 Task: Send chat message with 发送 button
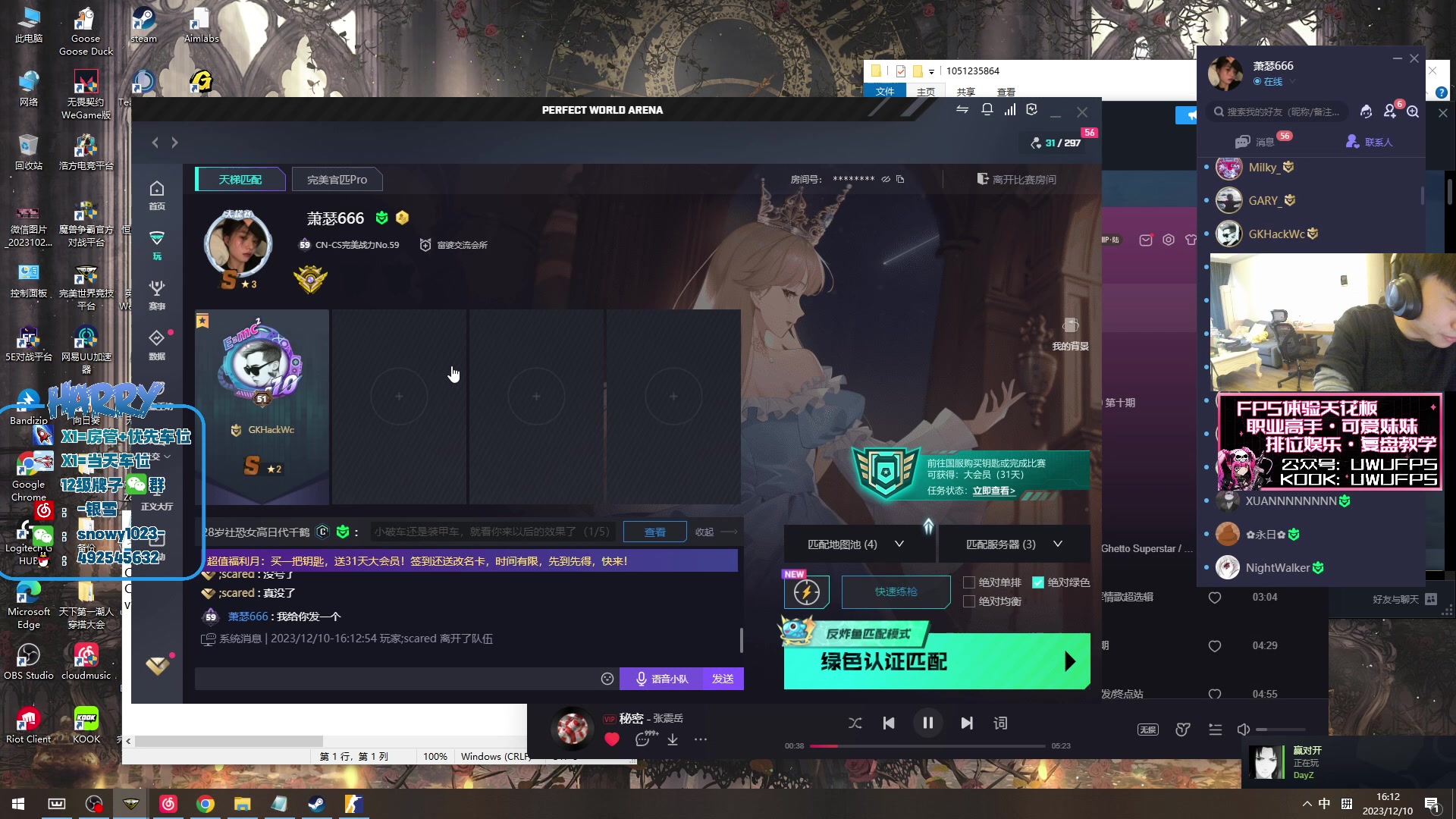(723, 679)
